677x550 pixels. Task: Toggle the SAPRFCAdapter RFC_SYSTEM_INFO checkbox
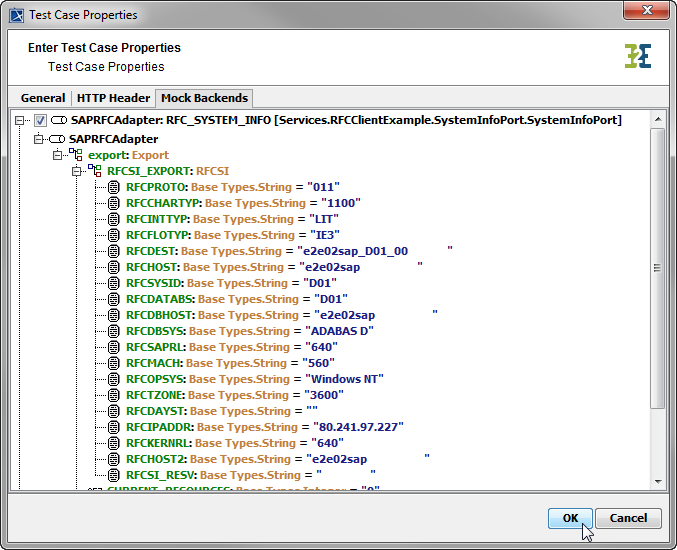[40, 121]
